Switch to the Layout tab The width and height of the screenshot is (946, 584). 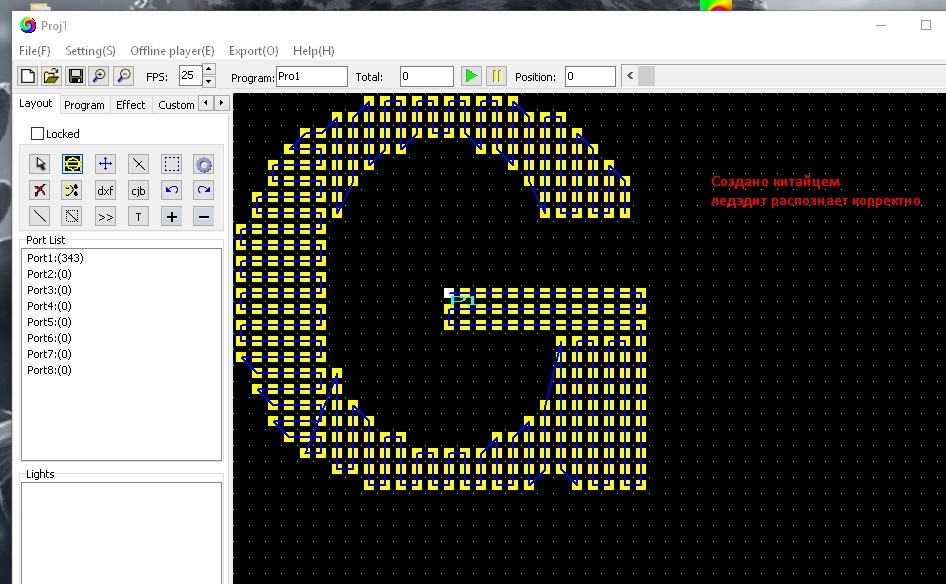click(36, 103)
